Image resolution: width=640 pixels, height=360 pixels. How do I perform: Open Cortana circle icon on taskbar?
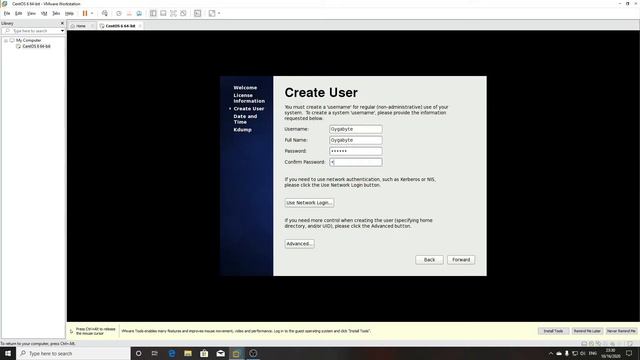[x=138, y=353]
